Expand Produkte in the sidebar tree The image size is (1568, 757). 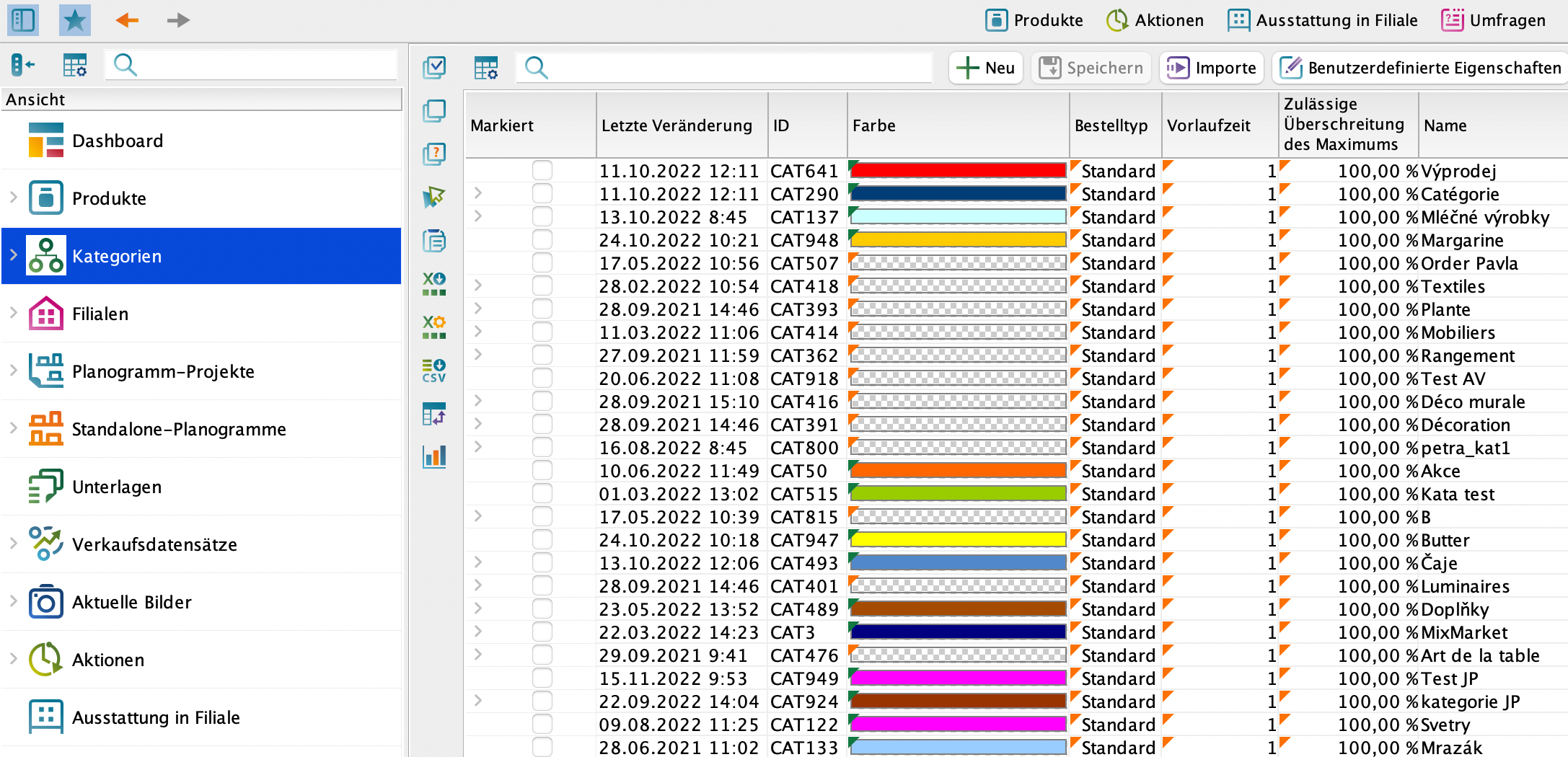tap(13, 197)
